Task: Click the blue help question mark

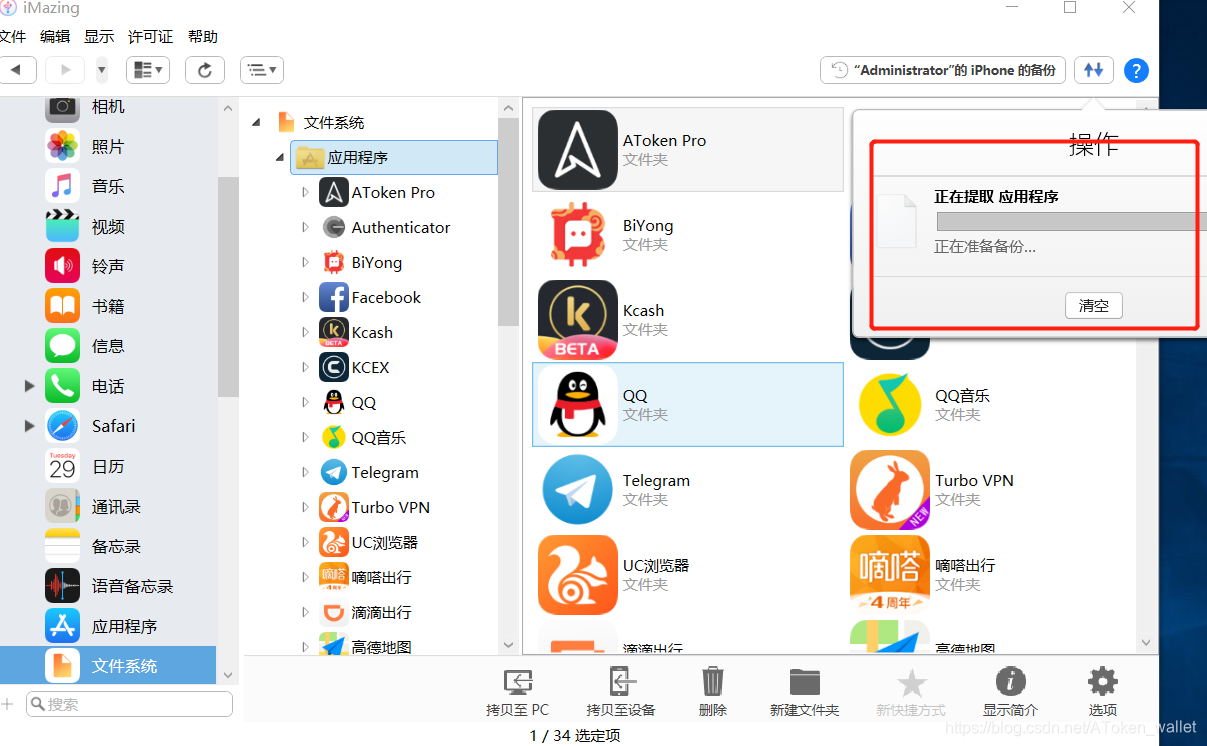Action: click(1136, 71)
